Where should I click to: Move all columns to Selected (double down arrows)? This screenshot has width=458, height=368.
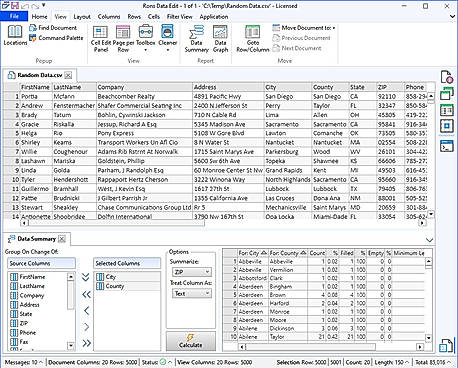(x=86, y=277)
